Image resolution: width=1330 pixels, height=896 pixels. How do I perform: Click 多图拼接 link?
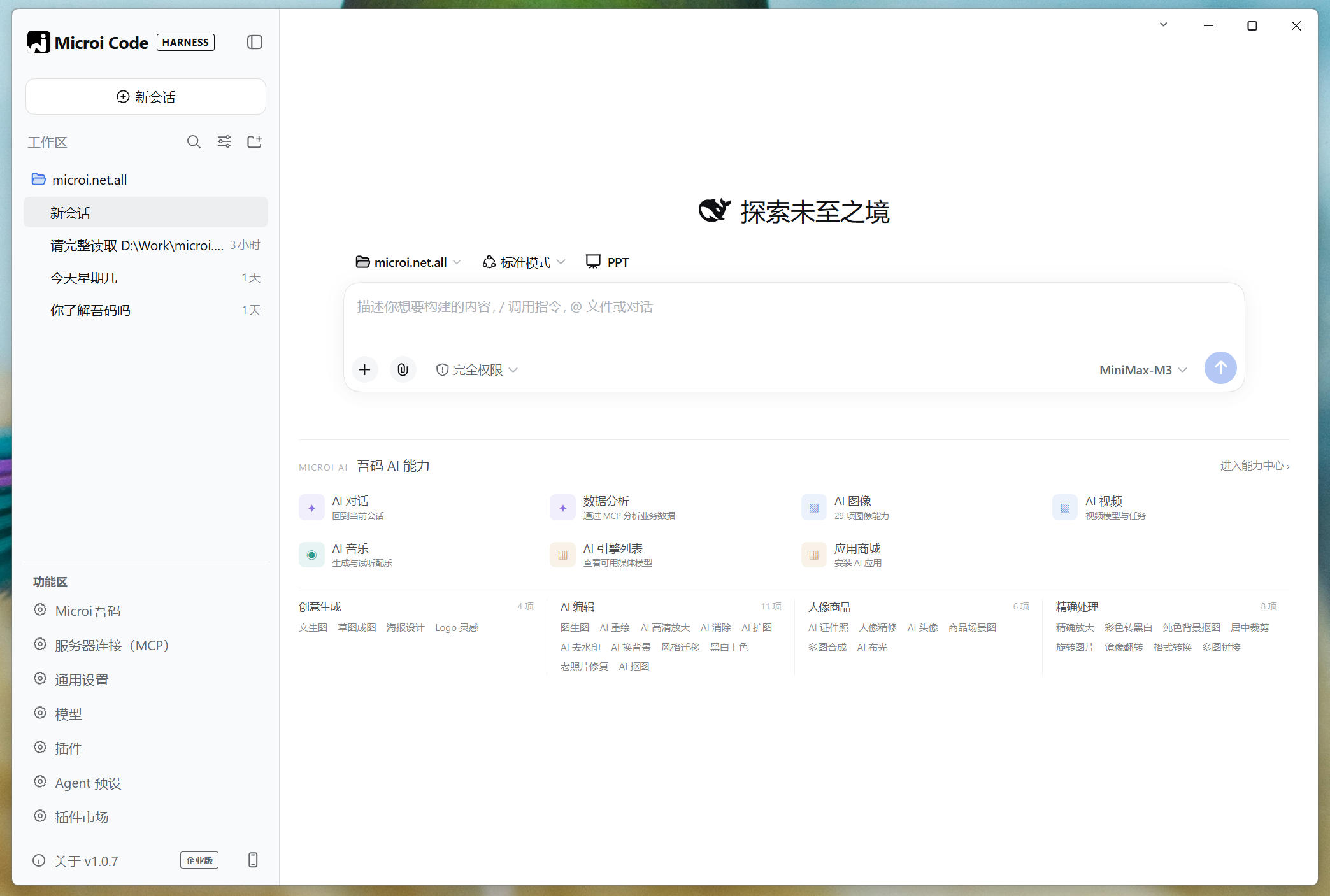tap(1221, 647)
